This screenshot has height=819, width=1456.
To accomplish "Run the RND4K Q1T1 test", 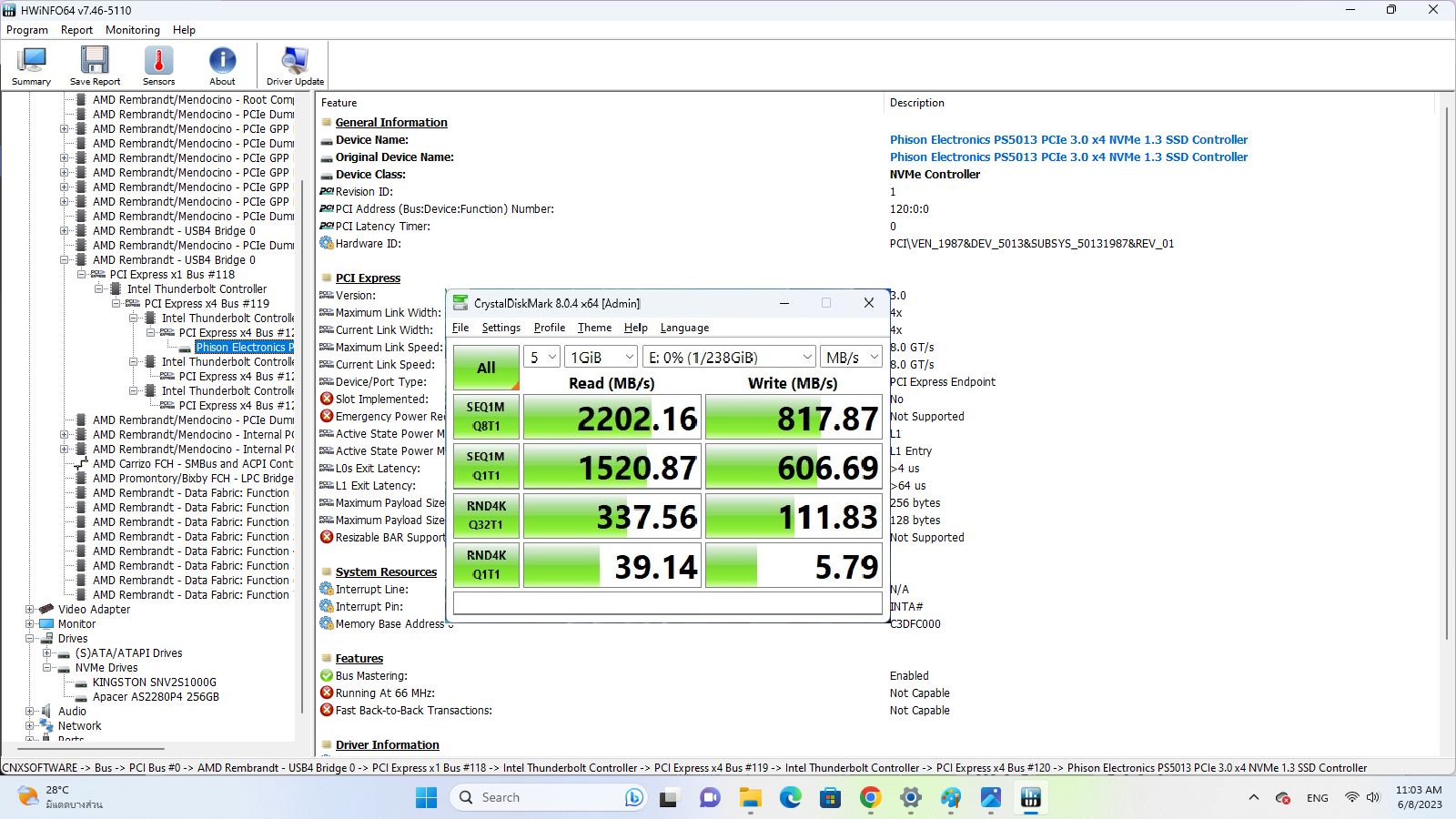I will (x=486, y=564).
